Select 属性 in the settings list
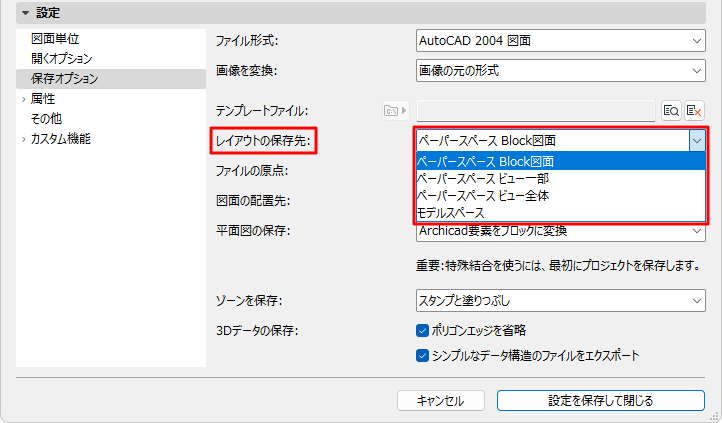 pos(43,99)
